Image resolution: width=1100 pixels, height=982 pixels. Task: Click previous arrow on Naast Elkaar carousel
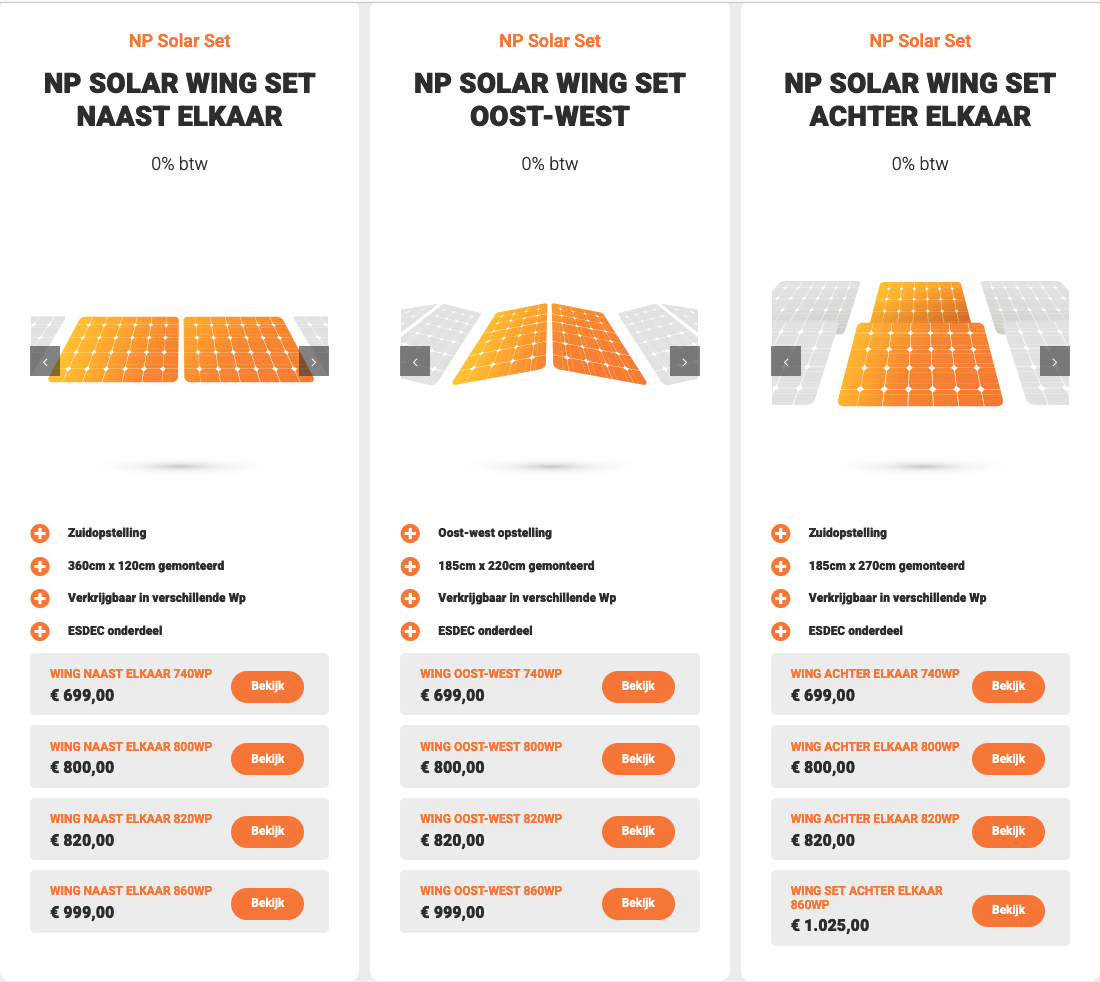coord(45,361)
